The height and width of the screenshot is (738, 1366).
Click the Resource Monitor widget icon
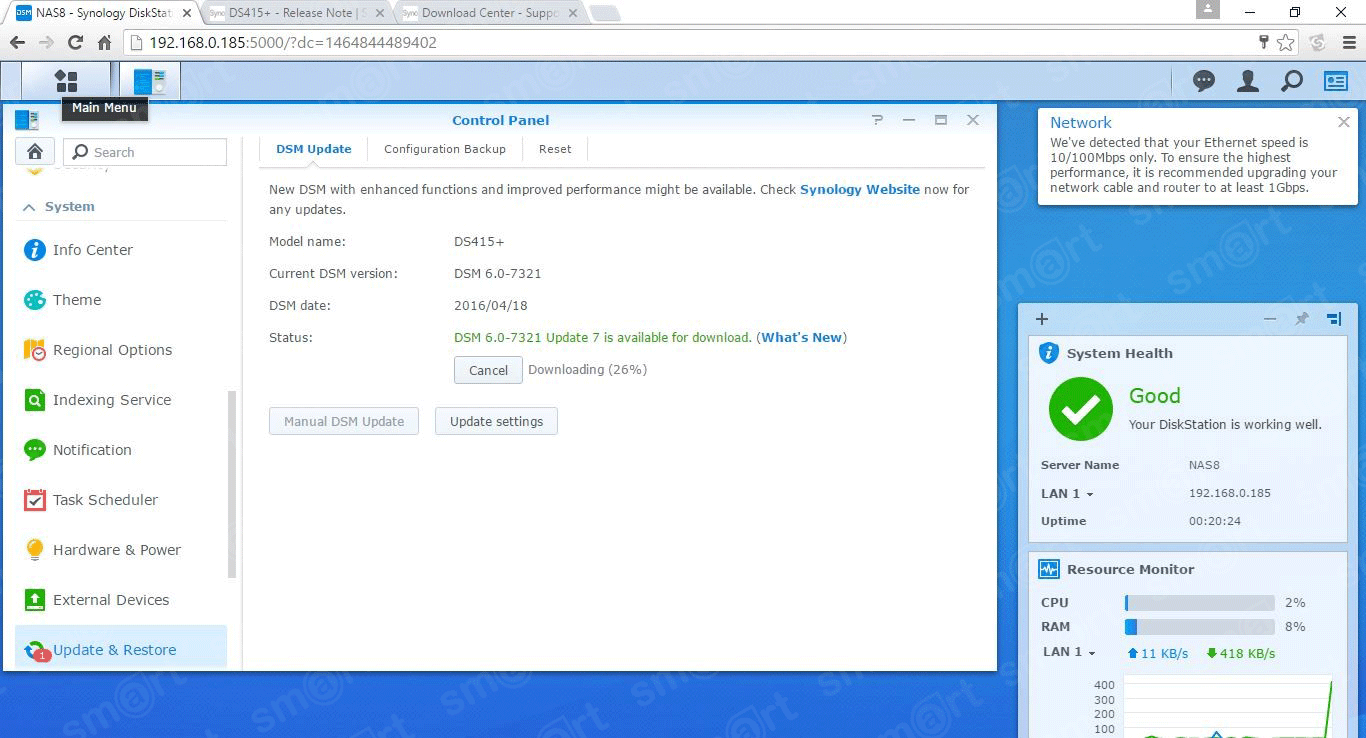1049,569
